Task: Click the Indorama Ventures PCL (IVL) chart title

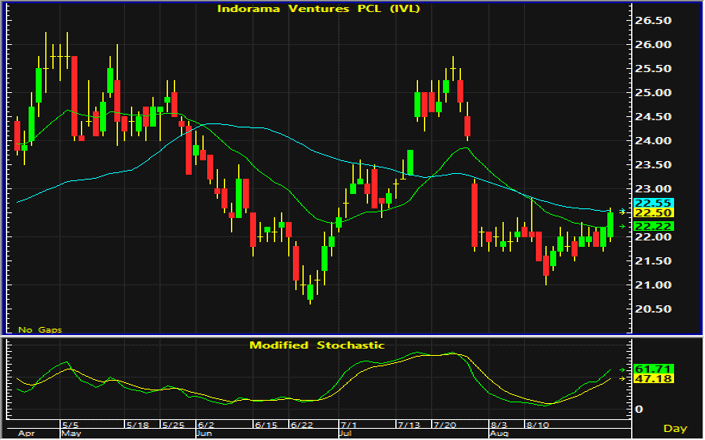Action: (x=318, y=9)
